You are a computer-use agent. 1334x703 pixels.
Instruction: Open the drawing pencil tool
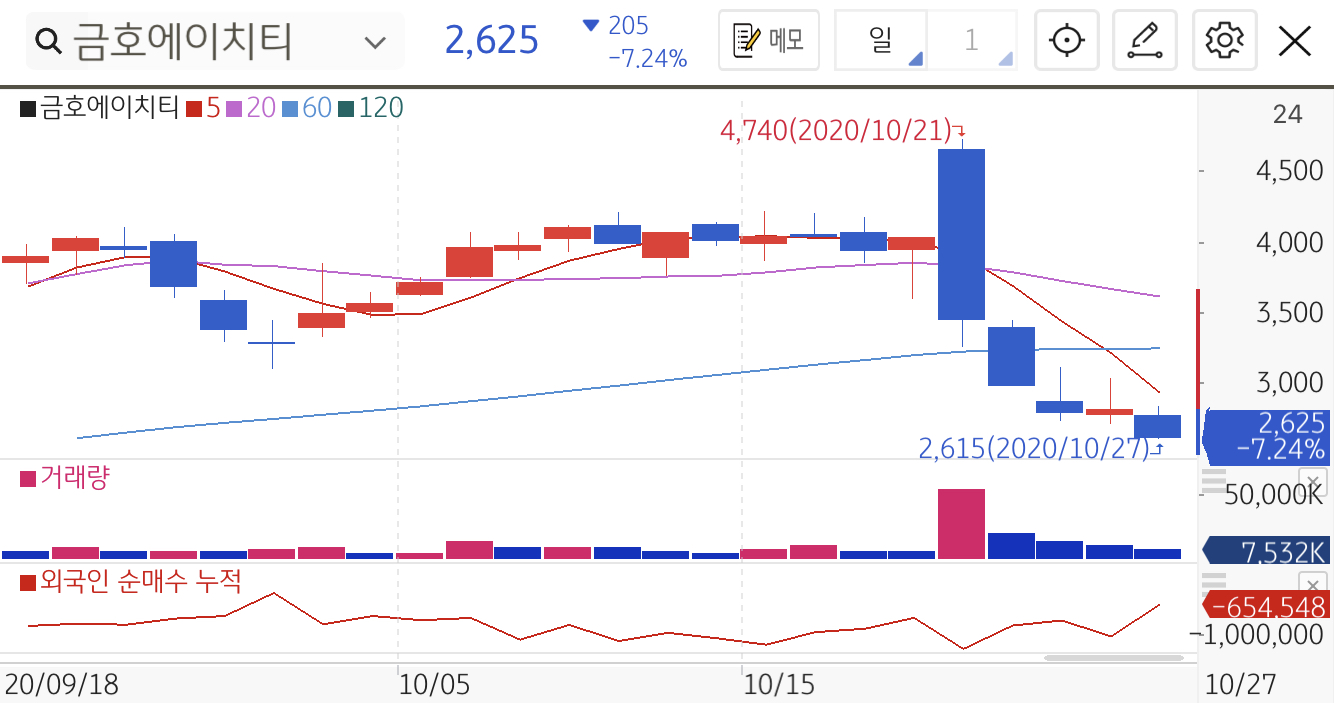[1146, 40]
